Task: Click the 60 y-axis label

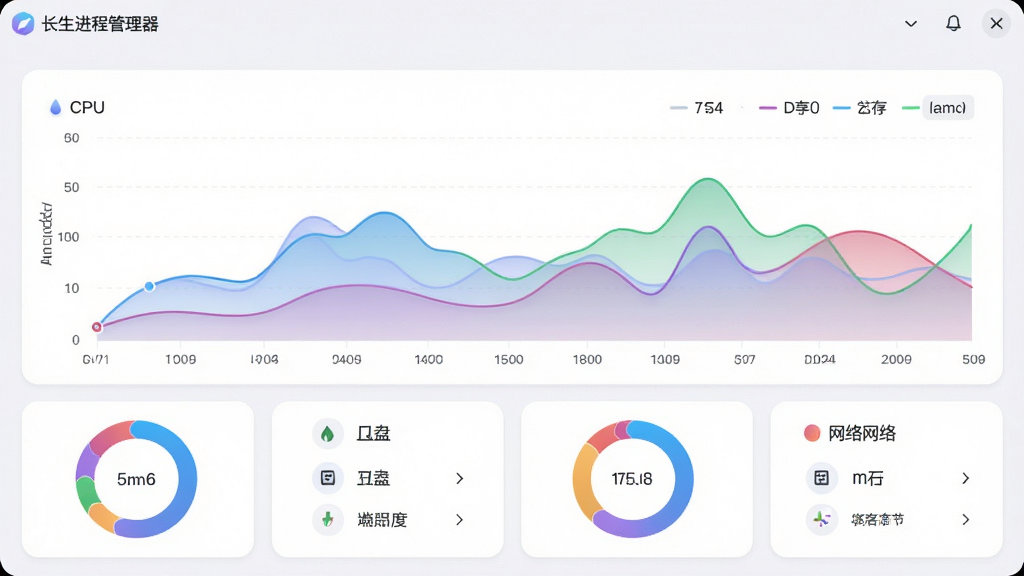Action: tap(72, 138)
